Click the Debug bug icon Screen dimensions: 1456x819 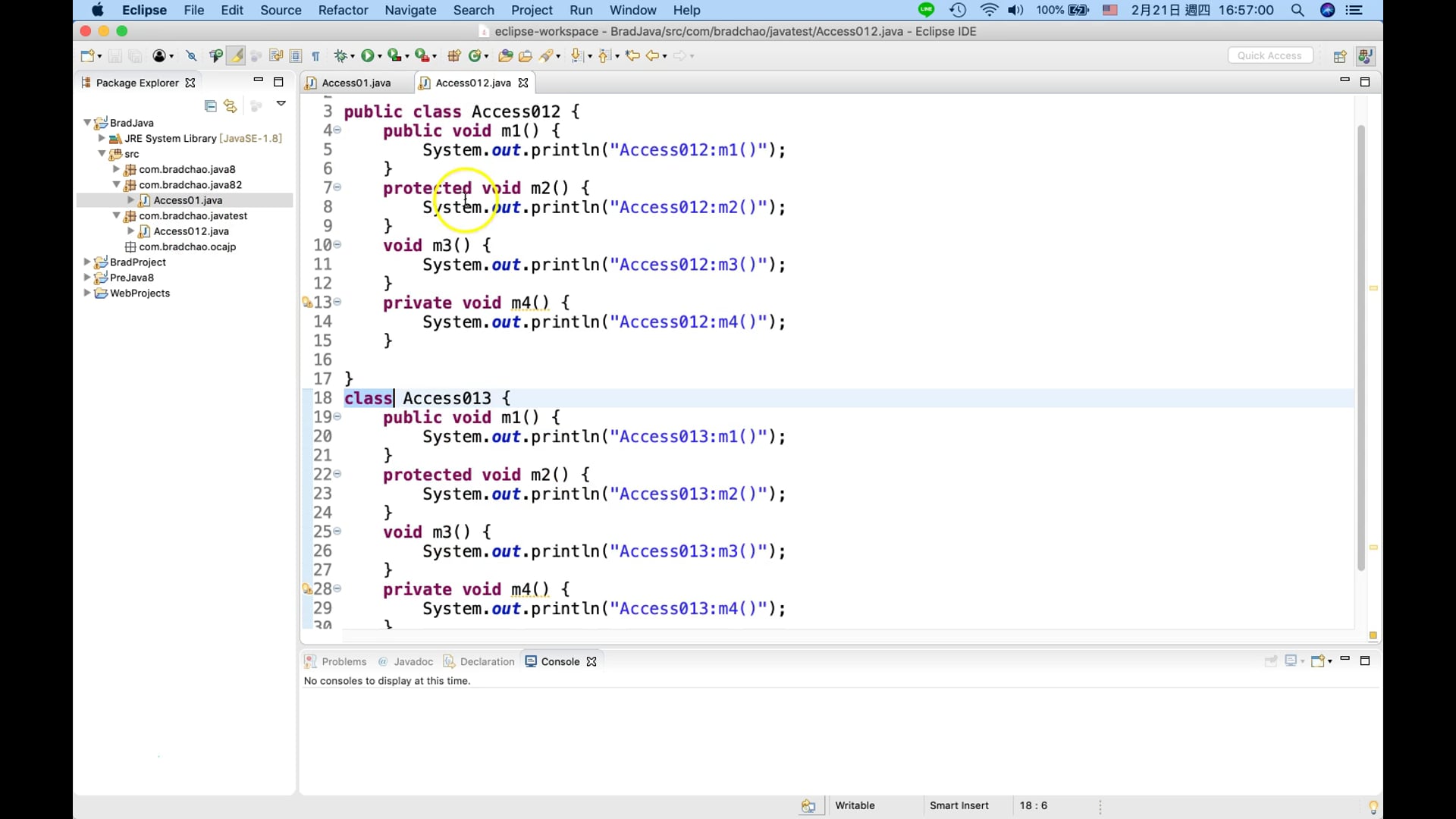pyautogui.click(x=341, y=55)
